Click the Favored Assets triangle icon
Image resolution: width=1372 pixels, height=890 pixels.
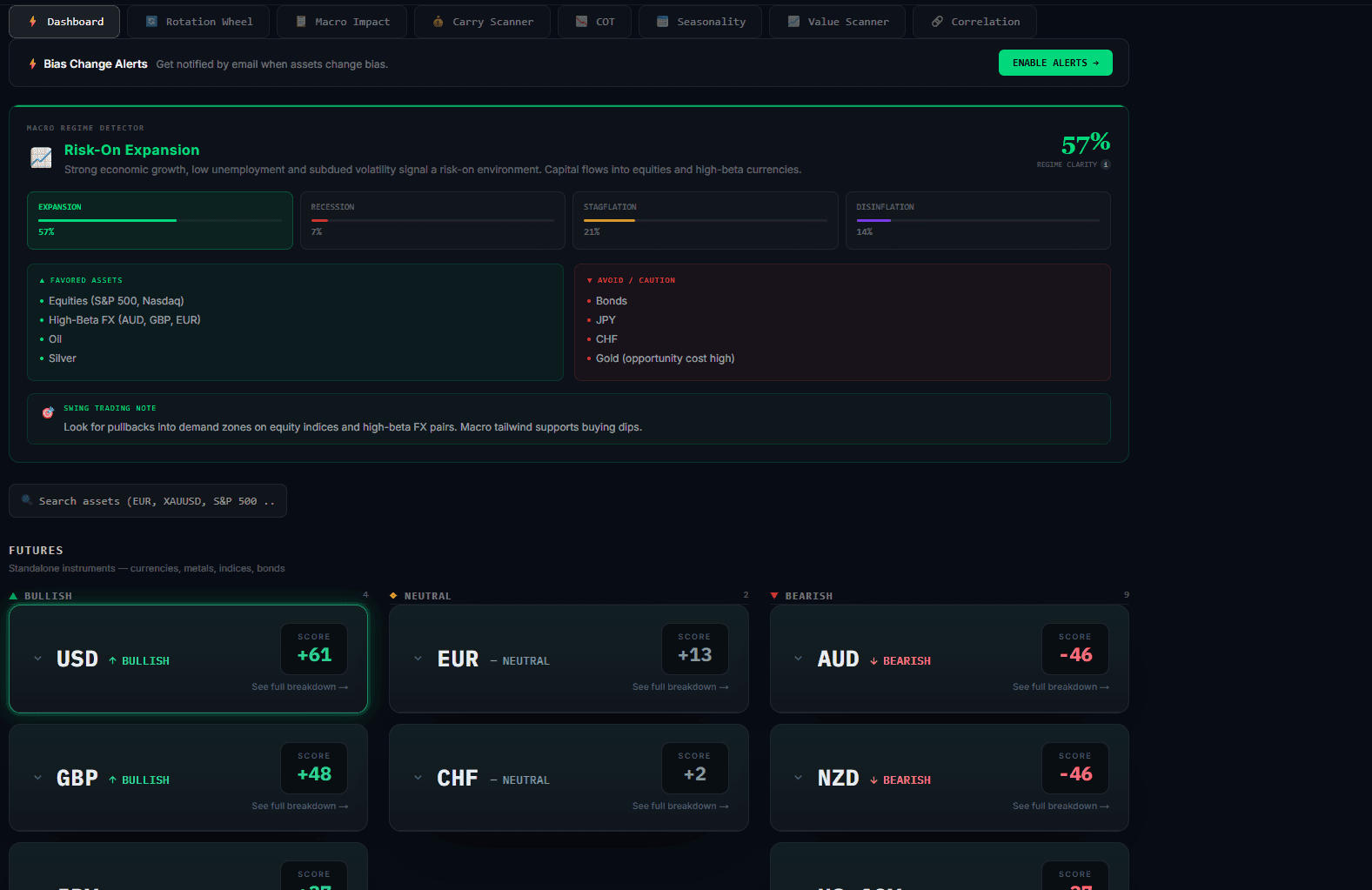coord(42,280)
